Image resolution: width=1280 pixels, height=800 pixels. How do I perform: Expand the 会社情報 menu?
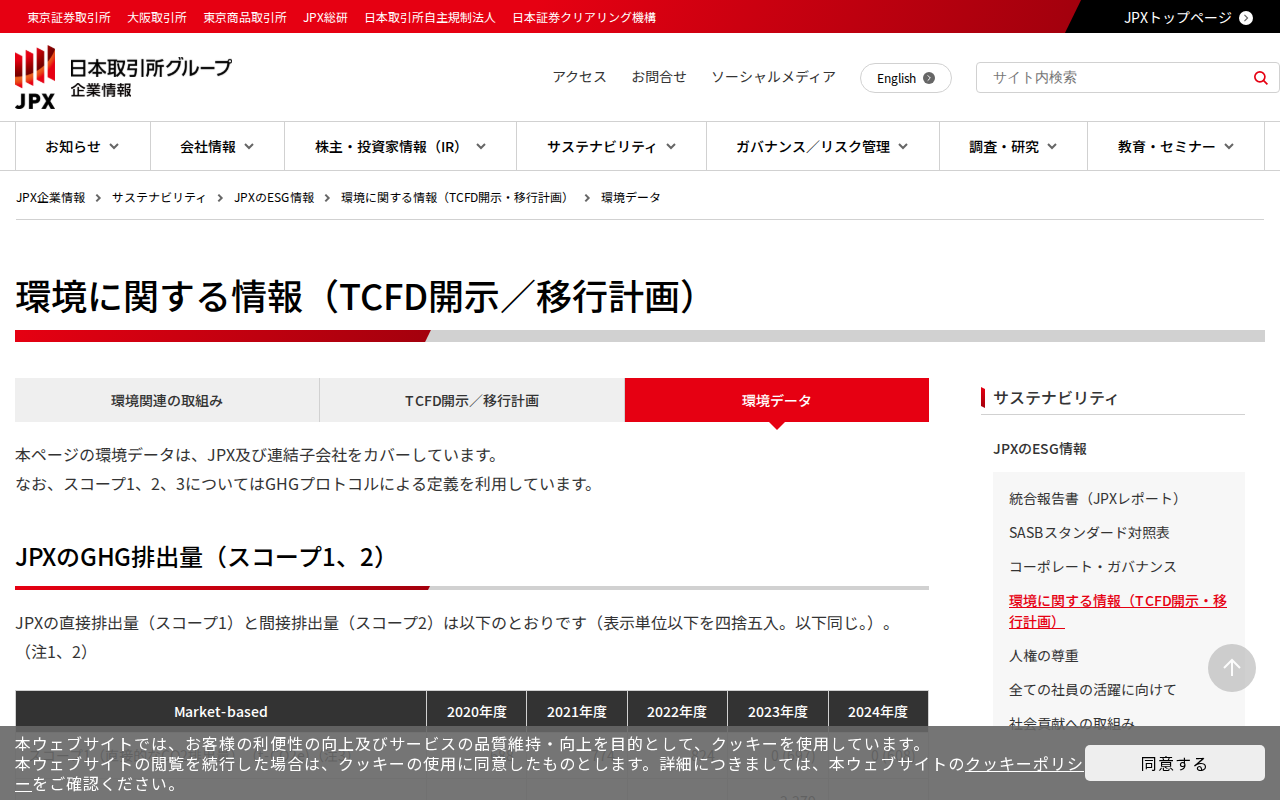coord(217,147)
